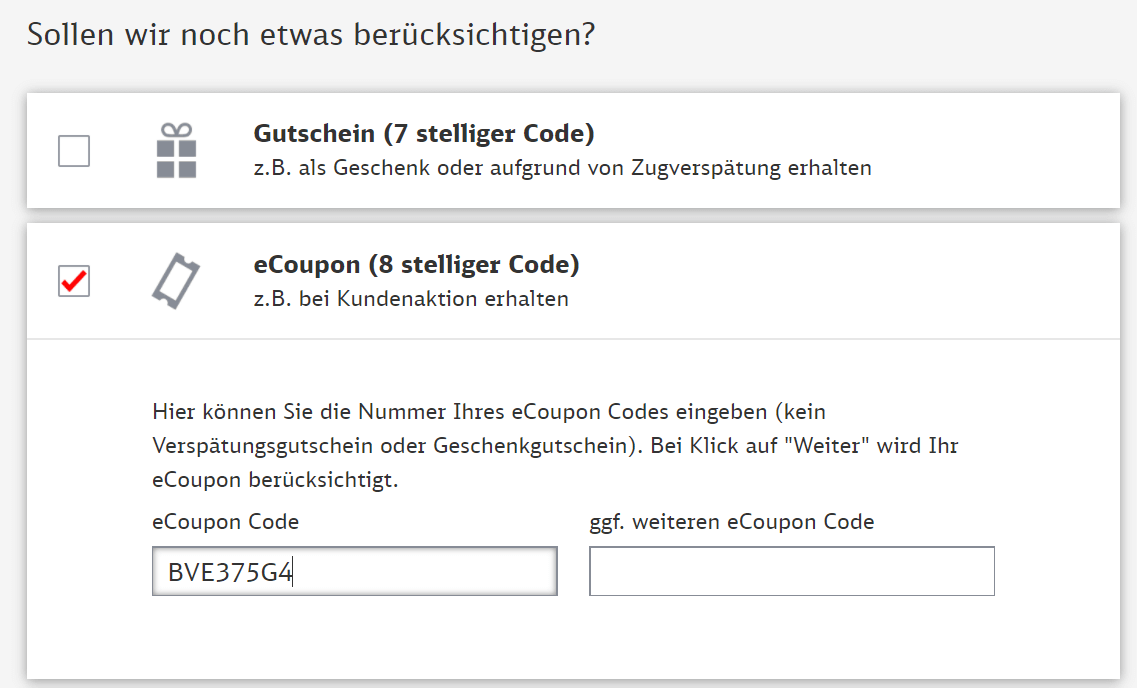Image resolution: width=1137 pixels, height=688 pixels.
Task: Click the eCoupon ticket icon
Action: (x=176, y=280)
